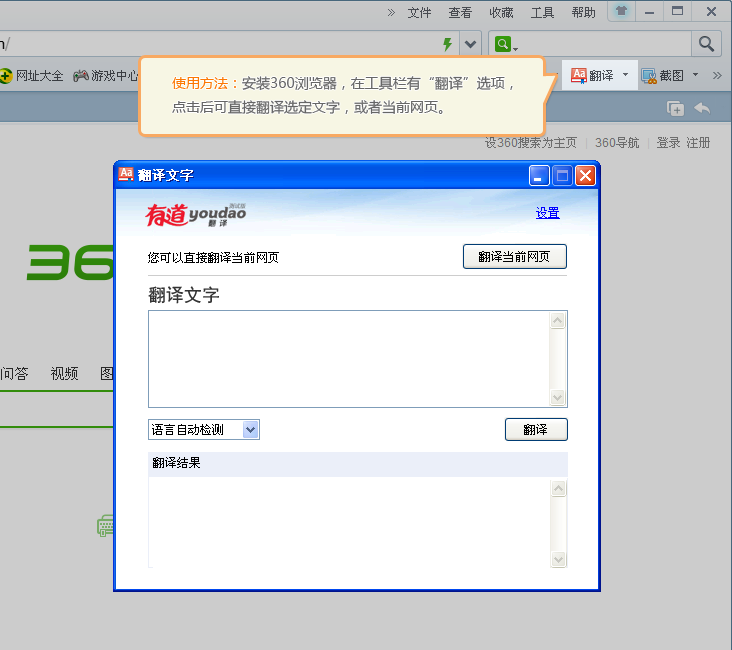Click the translation result scrollbar down arrow
Image resolution: width=732 pixels, height=650 pixels.
pyautogui.click(x=558, y=559)
